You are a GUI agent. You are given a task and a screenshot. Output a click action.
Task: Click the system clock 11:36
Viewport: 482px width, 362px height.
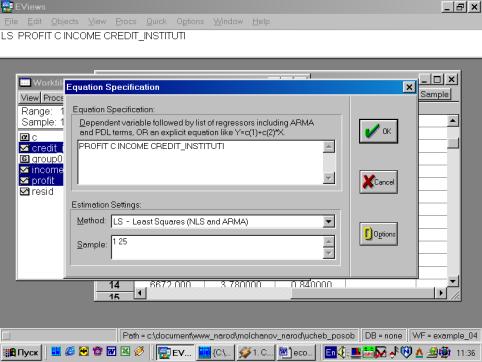tap(466, 353)
